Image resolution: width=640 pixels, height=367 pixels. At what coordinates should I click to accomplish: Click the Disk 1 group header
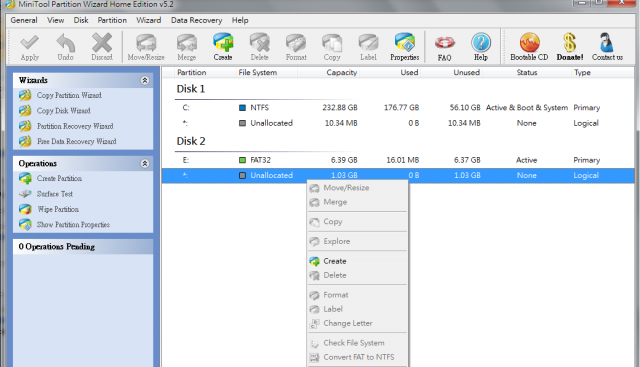[x=191, y=89]
